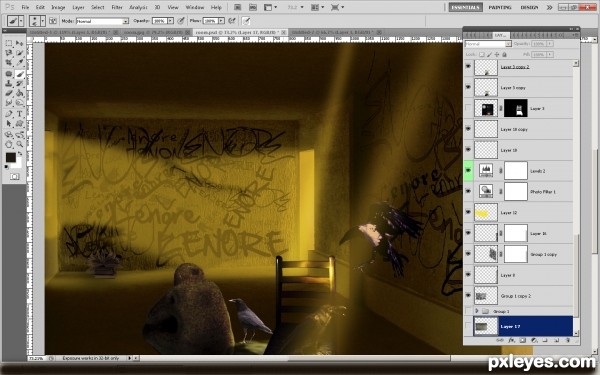Image resolution: width=600 pixels, height=375 pixels.
Task: Open the Layer menu
Action: tap(78, 7)
